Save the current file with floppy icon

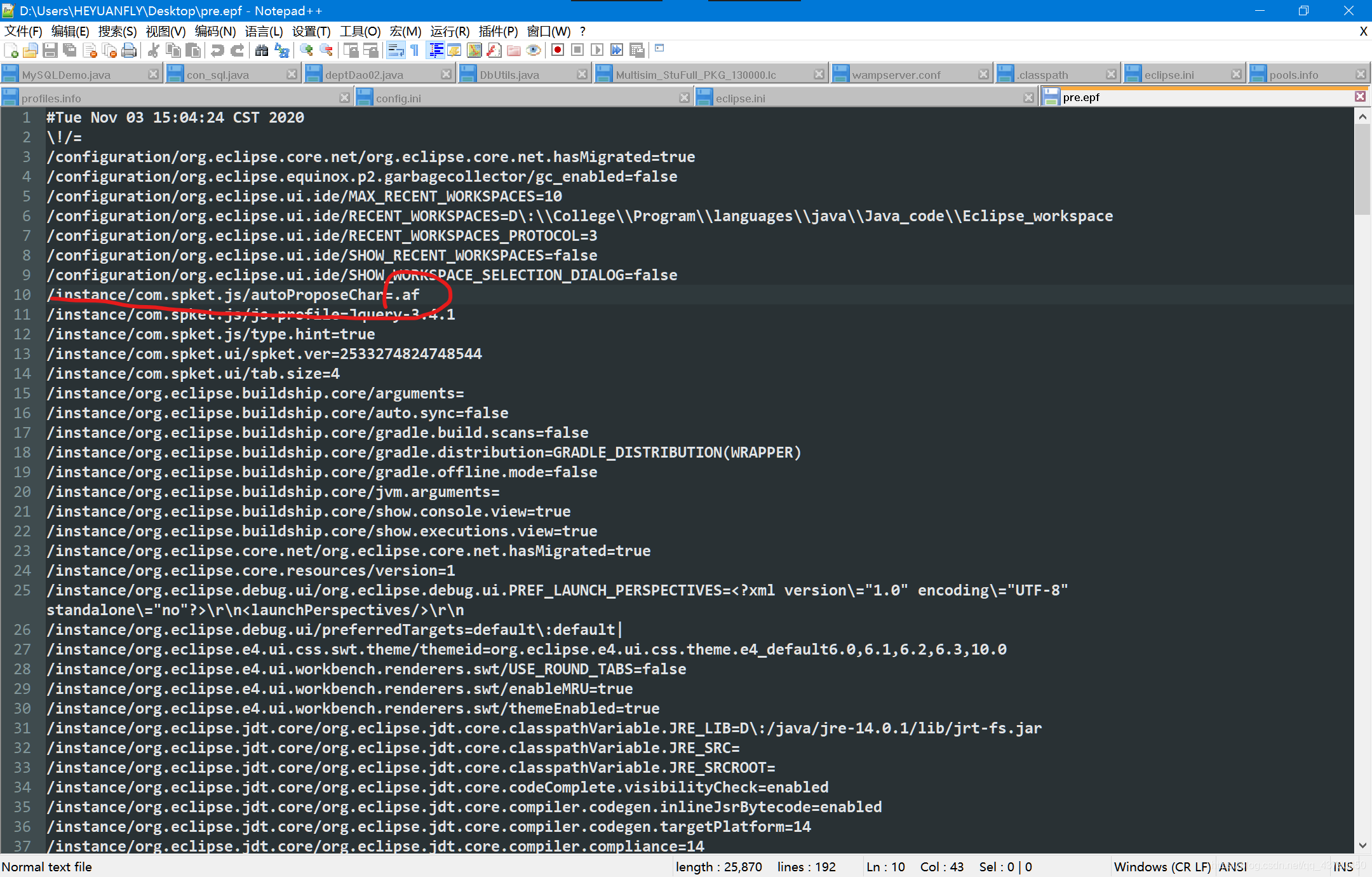point(50,51)
